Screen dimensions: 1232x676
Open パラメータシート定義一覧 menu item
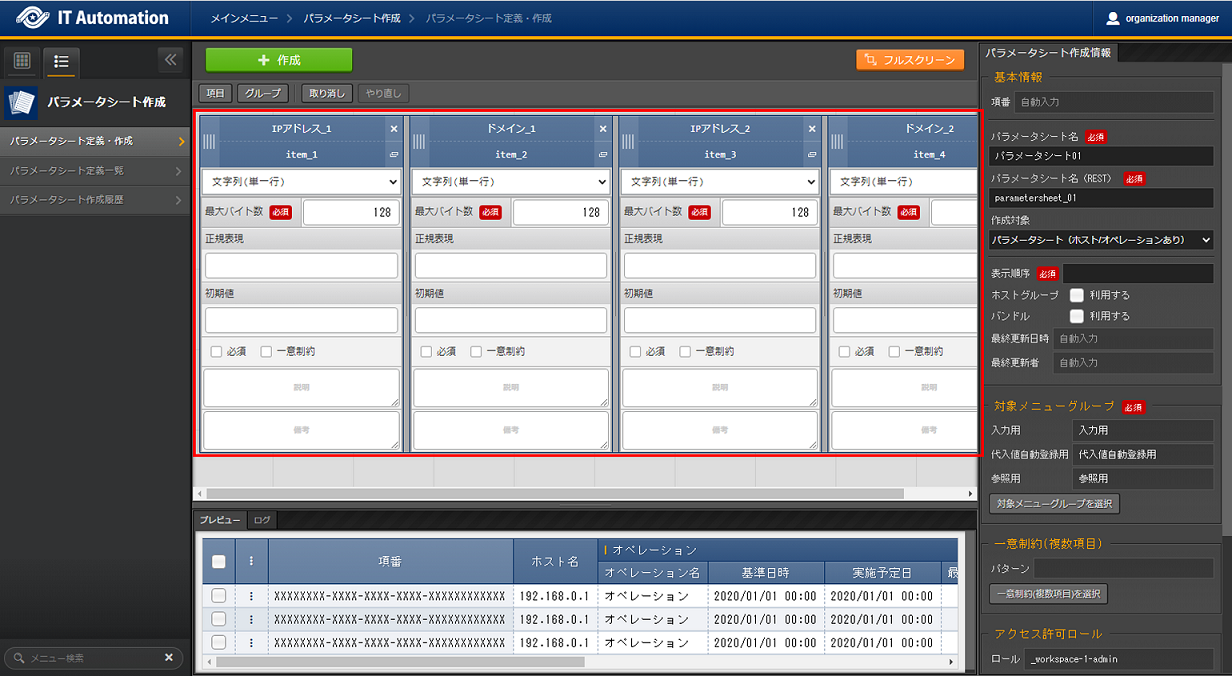click(x=95, y=171)
